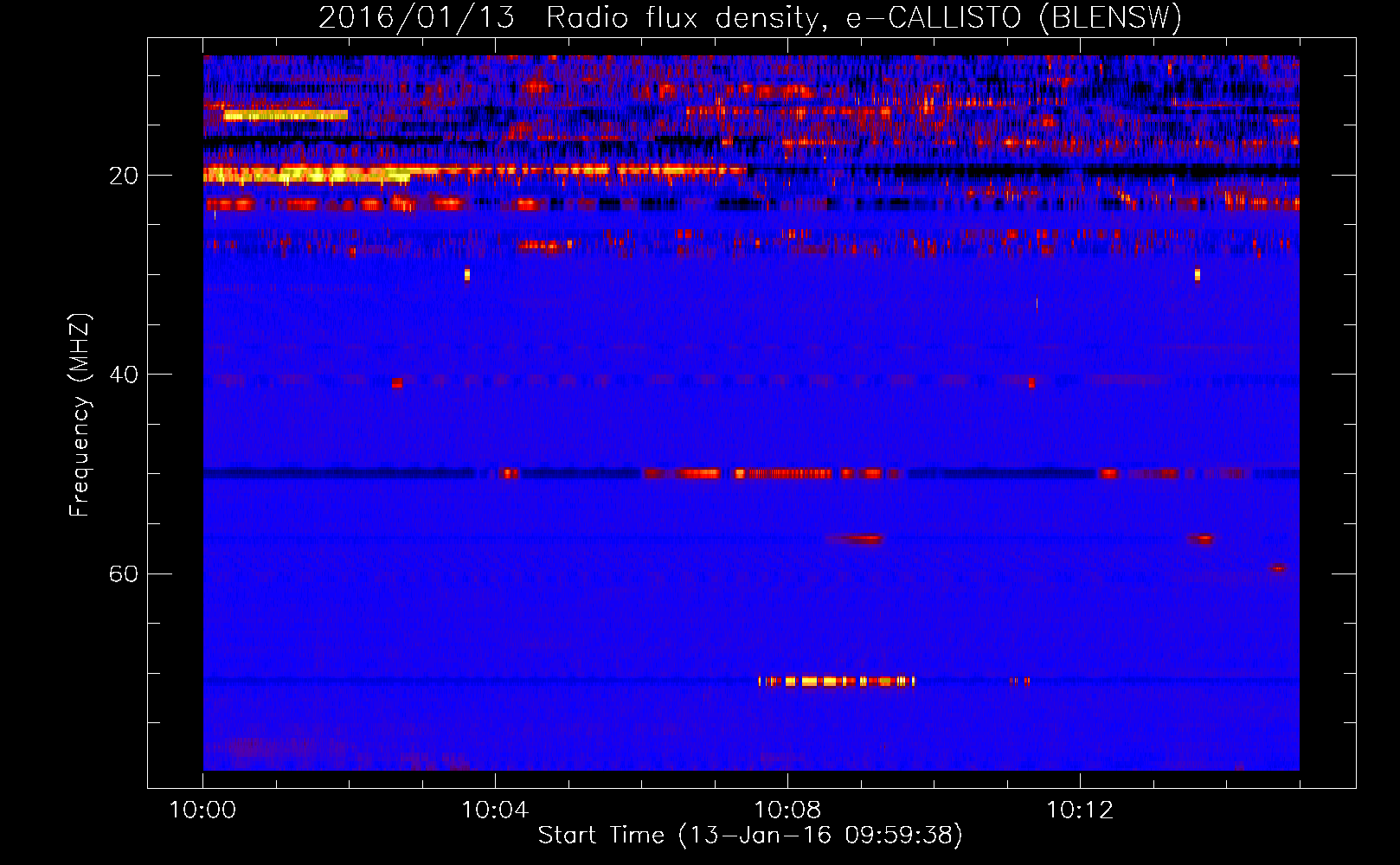Click the "60" frequency tick label
The image size is (1400, 865).
124,573
